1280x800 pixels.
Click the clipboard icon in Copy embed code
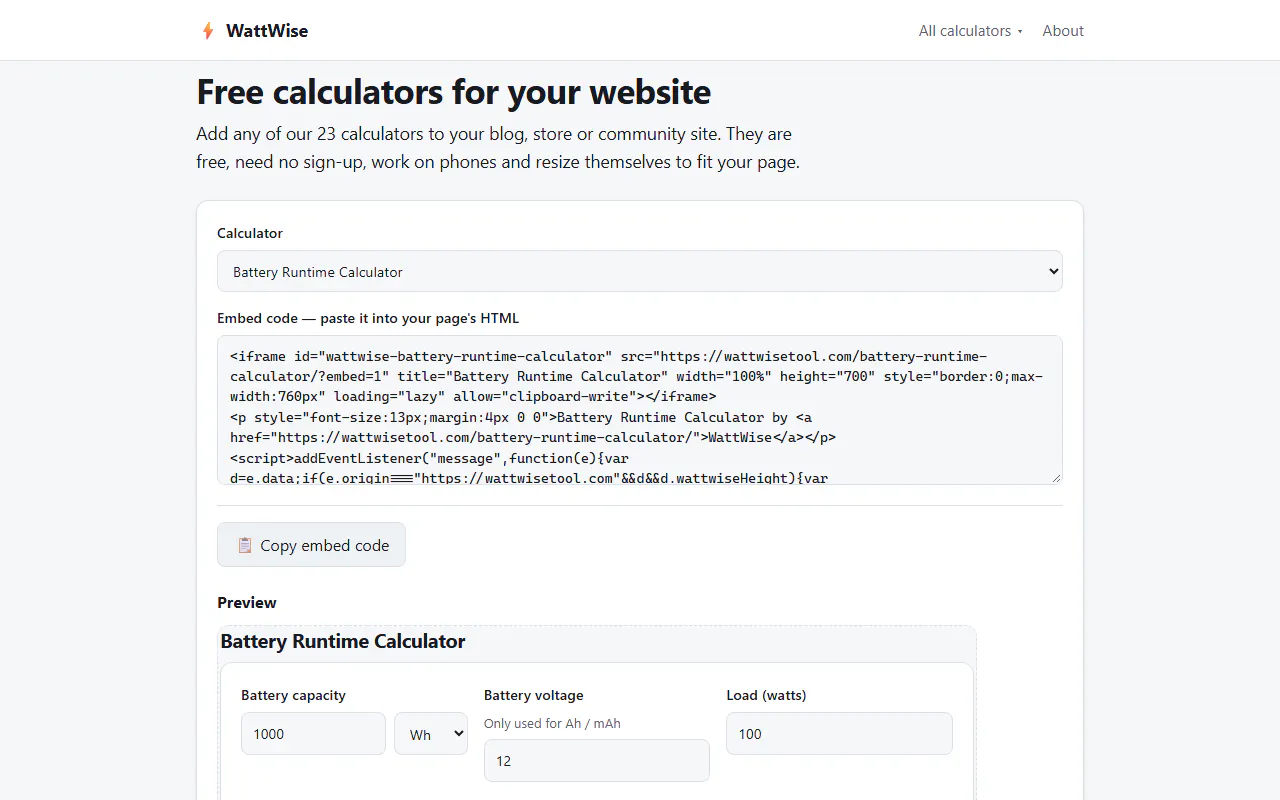[244, 545]
